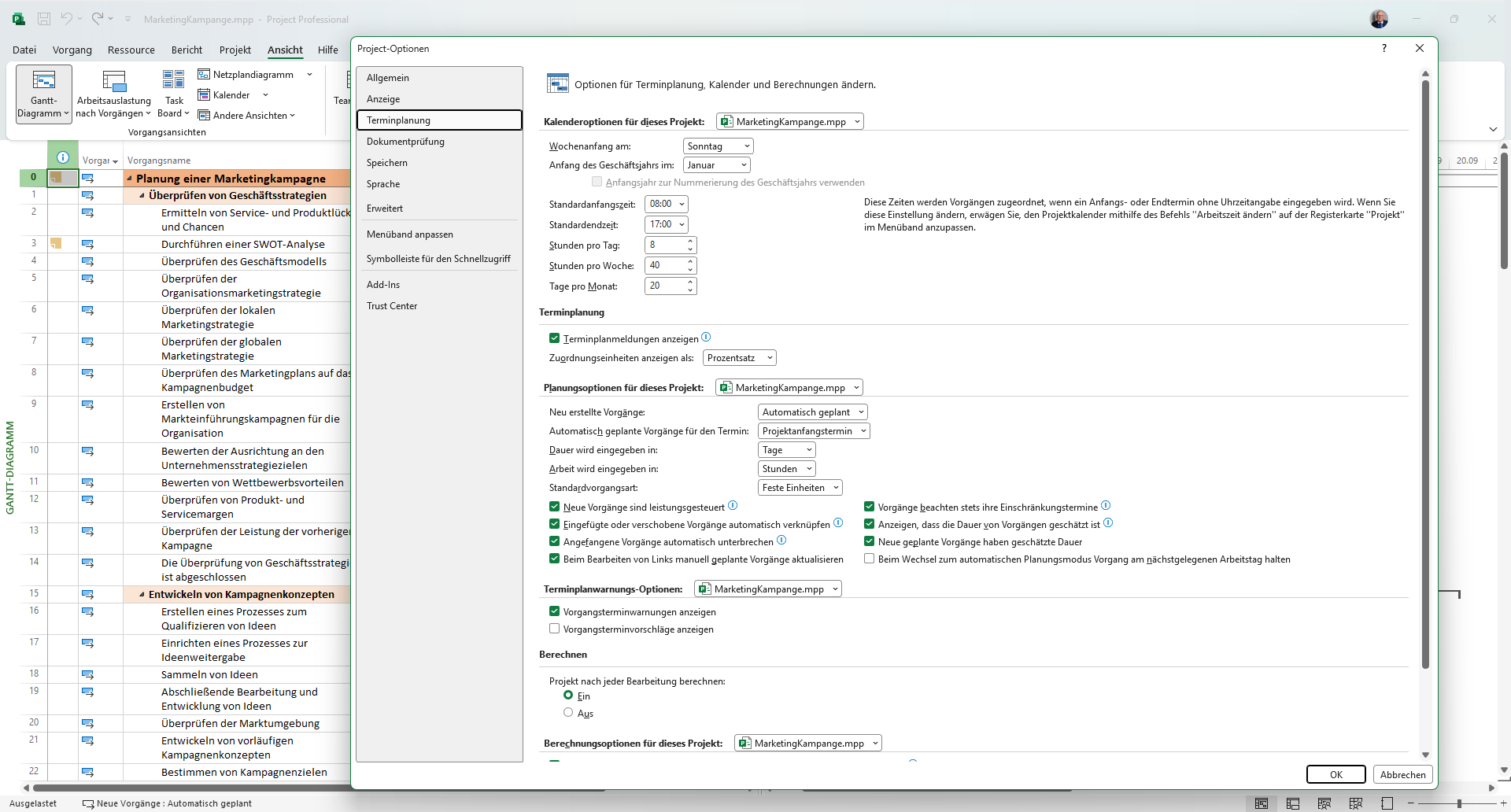Select Menüband anpassen in options sidebar
This screenshot has height=812, width=1511.
439,234
